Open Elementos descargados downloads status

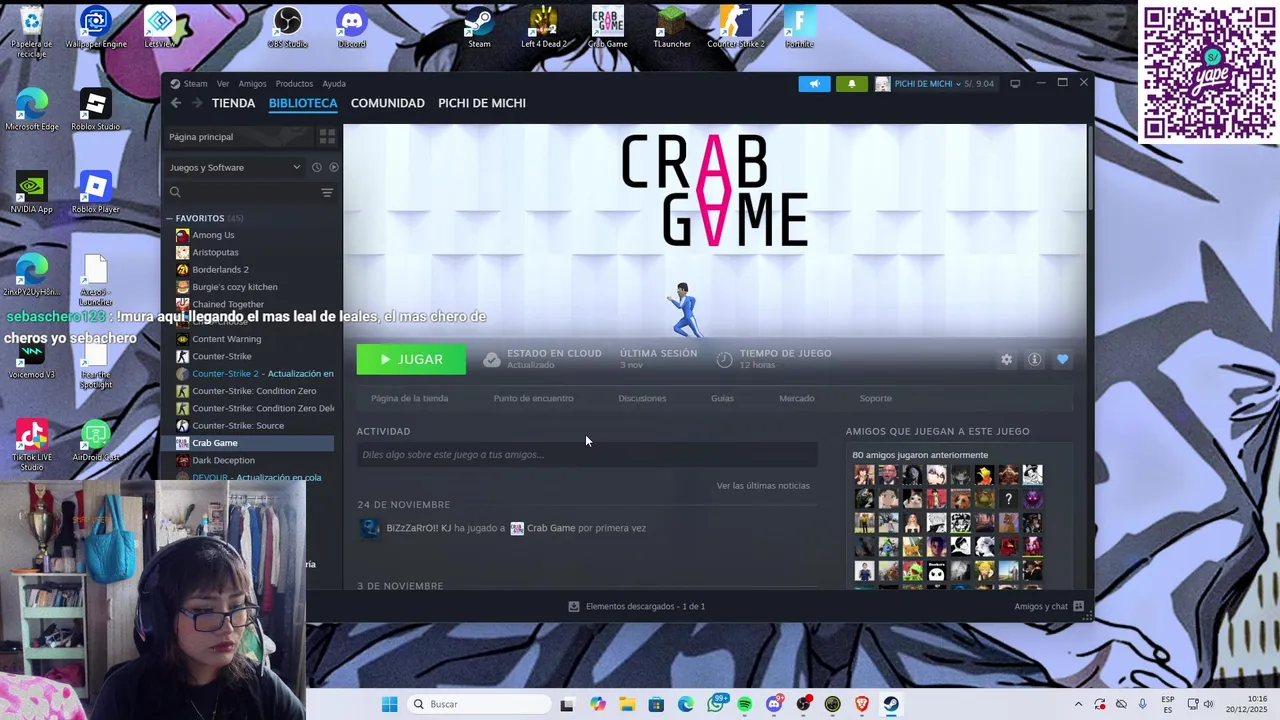(637, 607)
